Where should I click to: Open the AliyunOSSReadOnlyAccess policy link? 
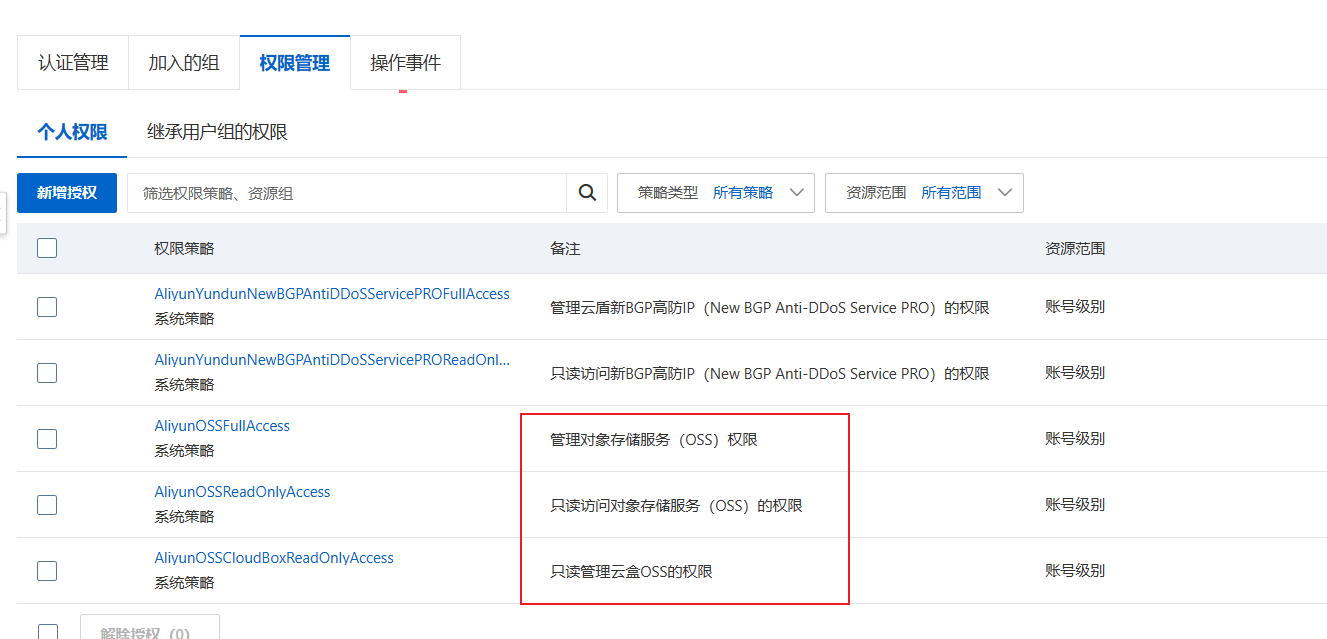(242, 492)
